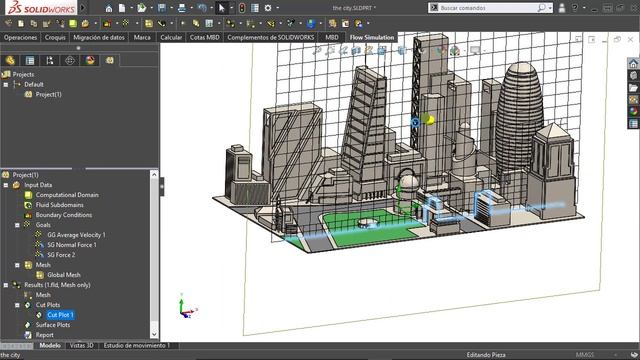Open dropdown arrow next to Options gear
This screenshot has height=360, width=640.
click(x=278, y=8)
